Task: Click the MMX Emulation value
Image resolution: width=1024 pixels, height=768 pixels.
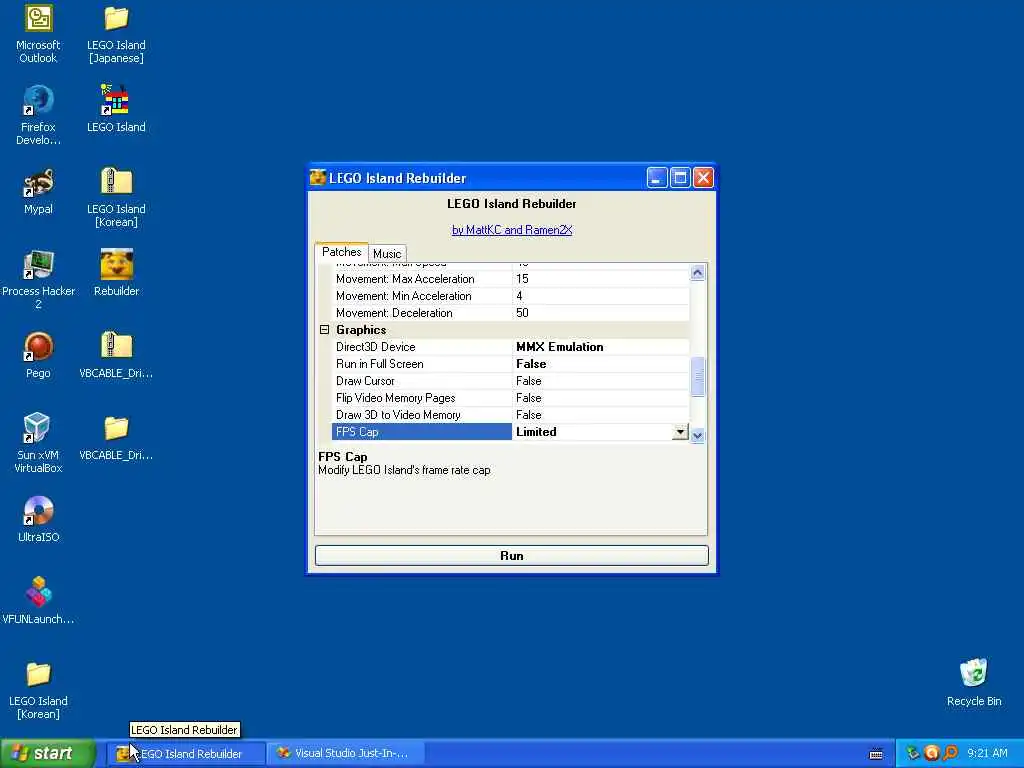Action: [x=560, y=347]
